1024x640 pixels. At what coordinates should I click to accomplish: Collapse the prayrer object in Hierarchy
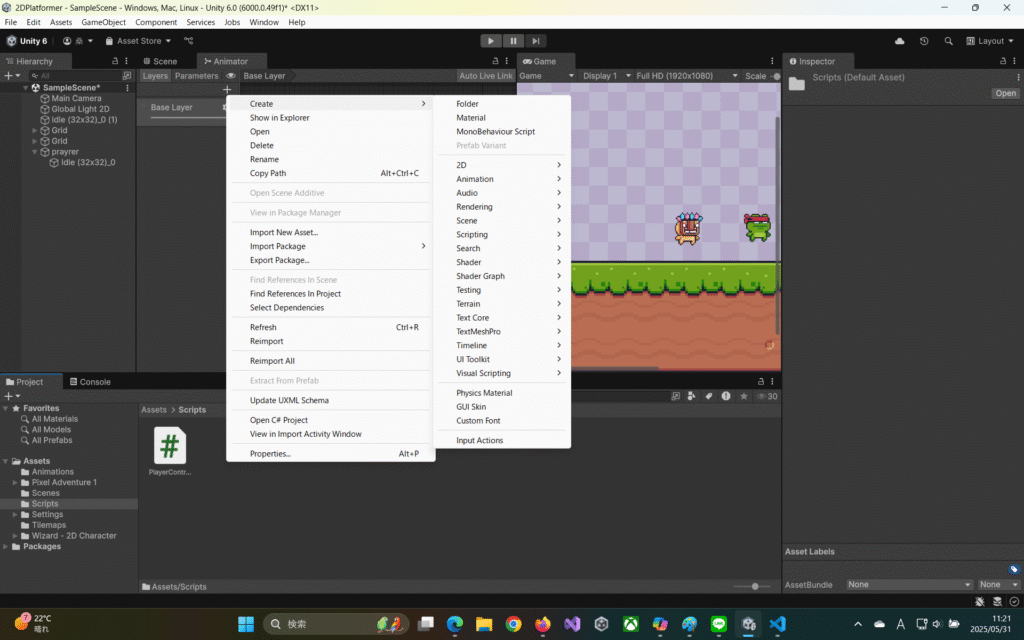coord(35,152)
